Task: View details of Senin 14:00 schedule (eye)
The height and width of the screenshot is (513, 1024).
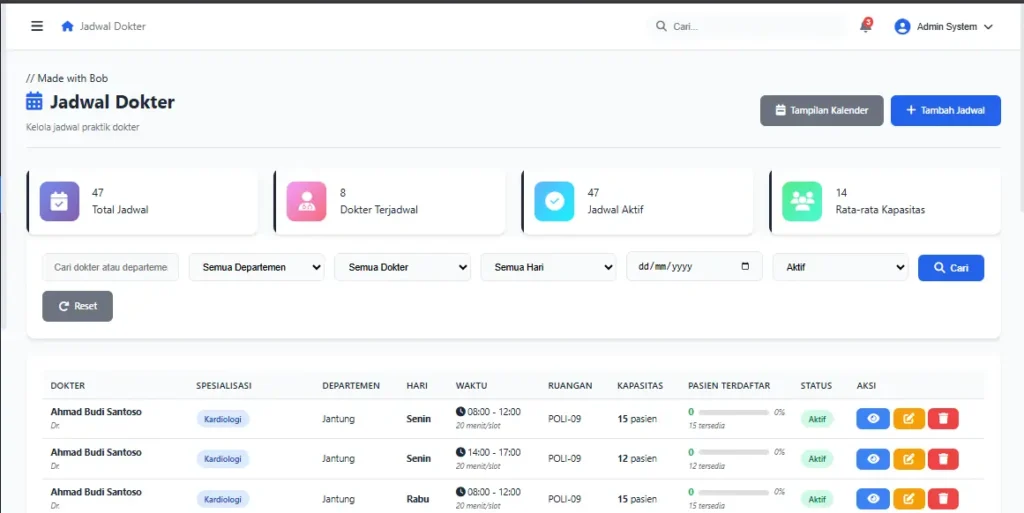Action: (x=873, y=459)
